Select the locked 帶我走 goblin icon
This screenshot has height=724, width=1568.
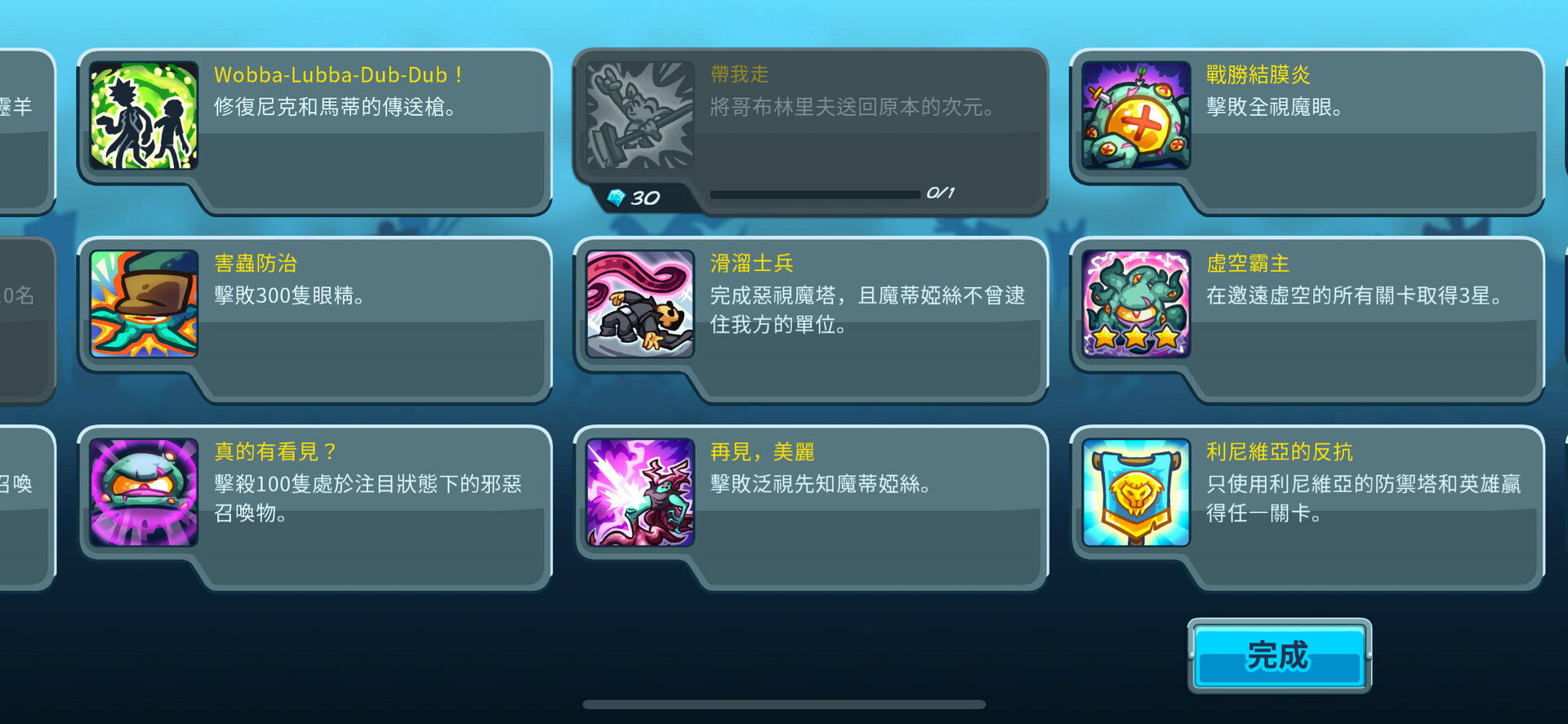639,115
